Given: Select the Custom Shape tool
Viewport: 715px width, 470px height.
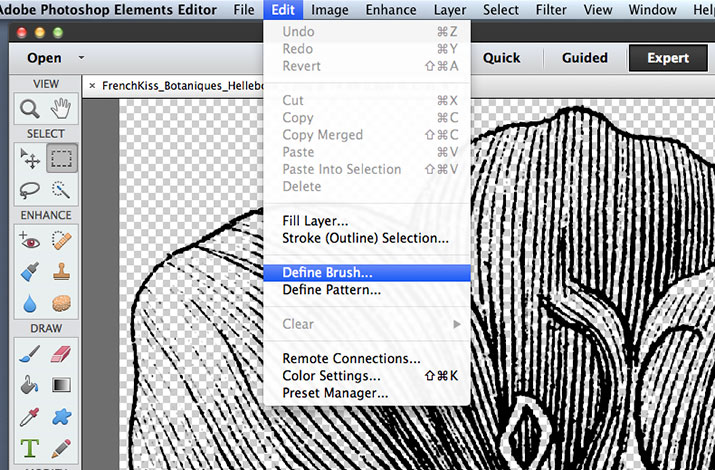Looking at the screenshot, I should coord(61,417).
